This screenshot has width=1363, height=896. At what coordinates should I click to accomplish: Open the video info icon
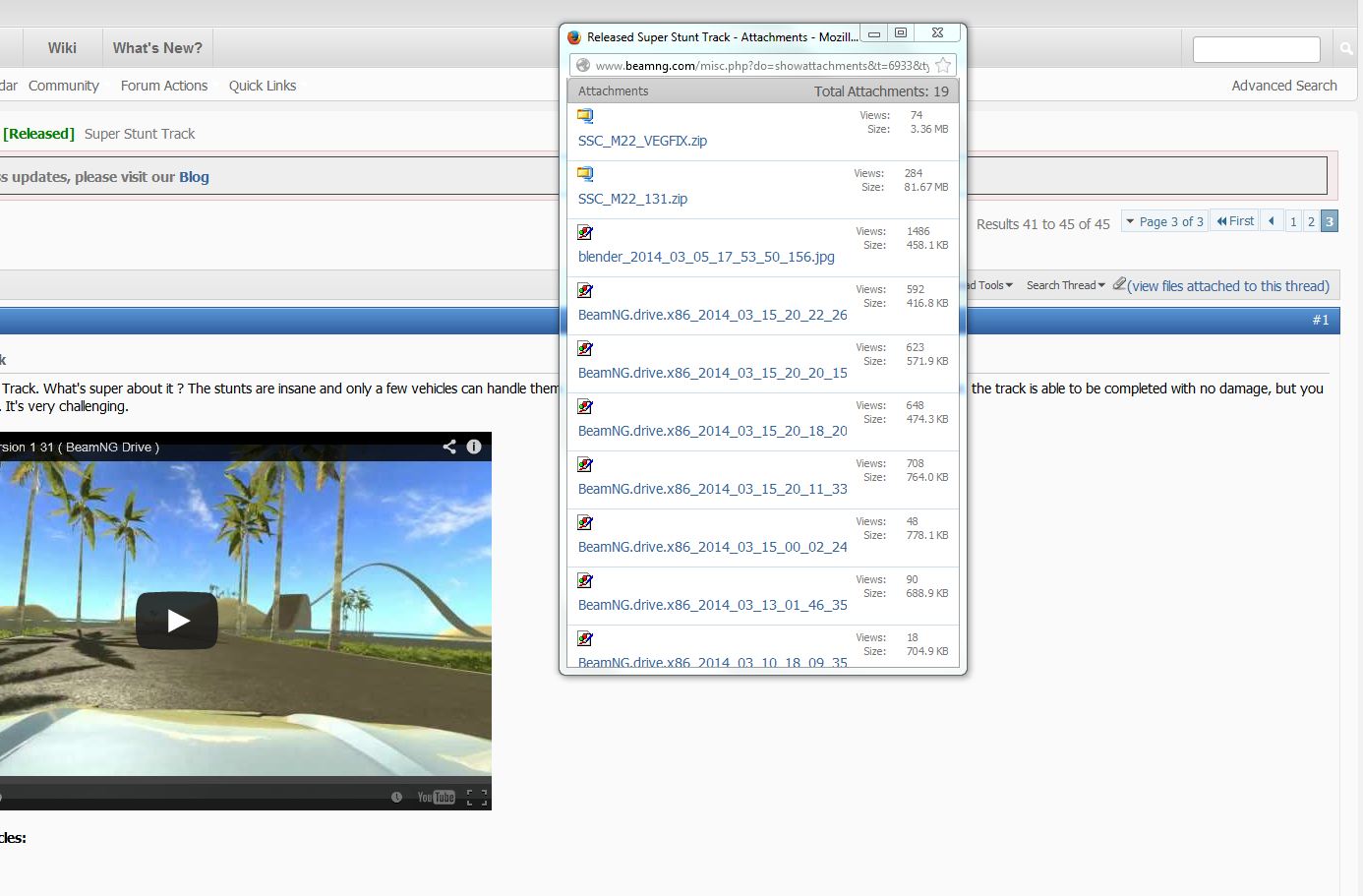[x=474, y=447]
